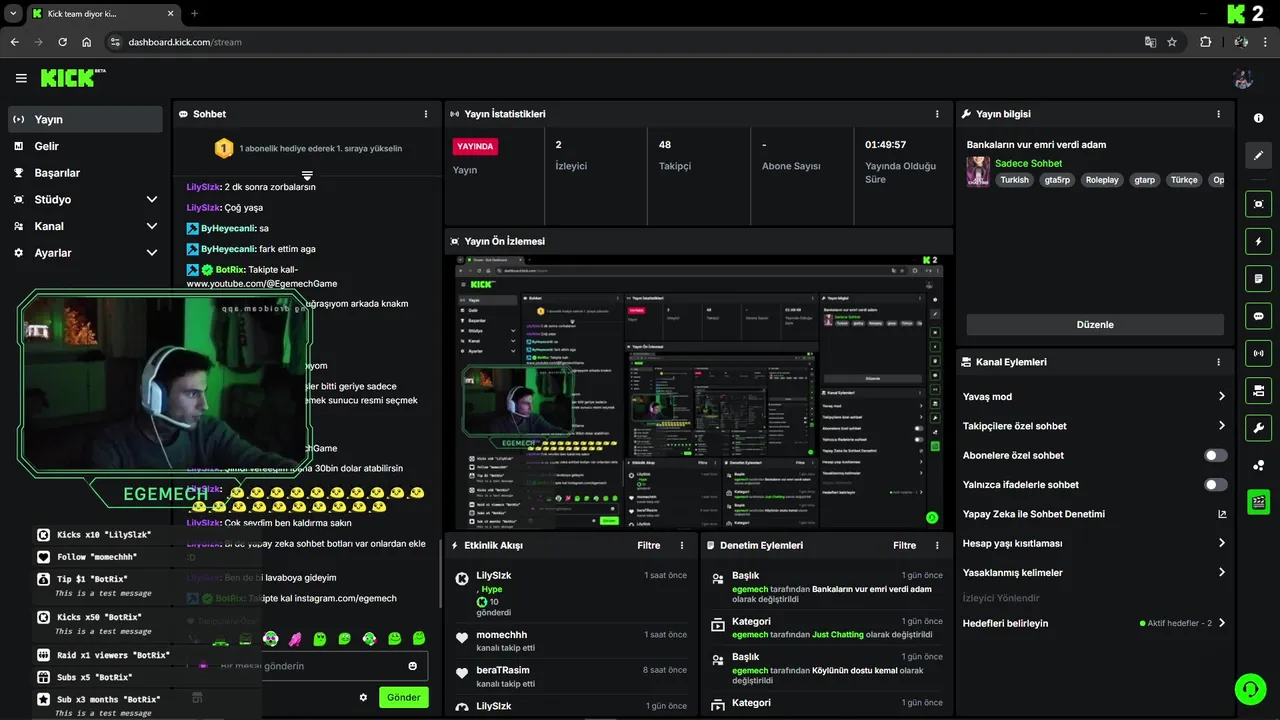Screen dimensions: 1280x720
Task: Click the Turkish tag
Action: click(x=1014, y=180)
